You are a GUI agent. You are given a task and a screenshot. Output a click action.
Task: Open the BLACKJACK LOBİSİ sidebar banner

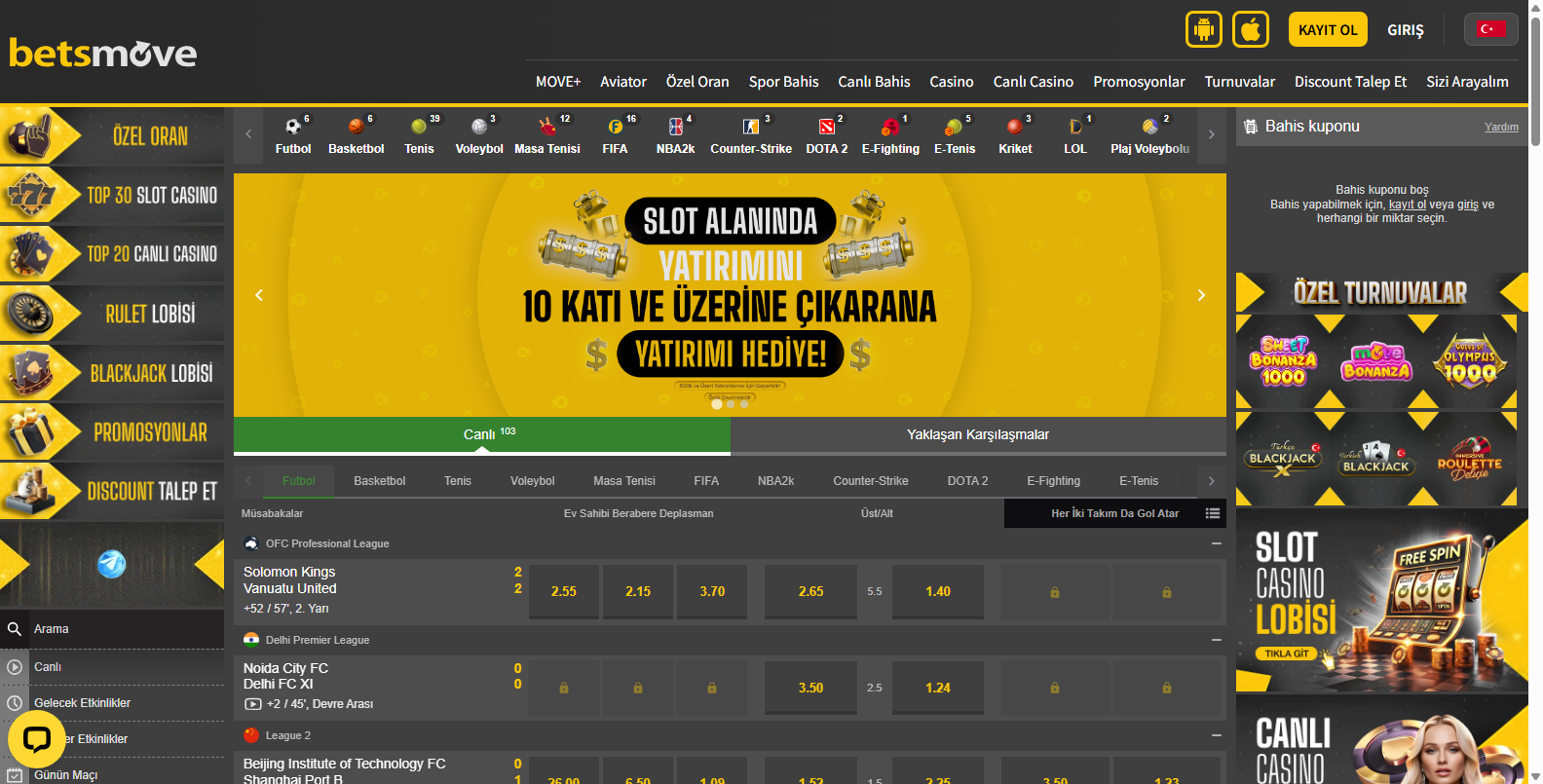[x=112, y=372]
